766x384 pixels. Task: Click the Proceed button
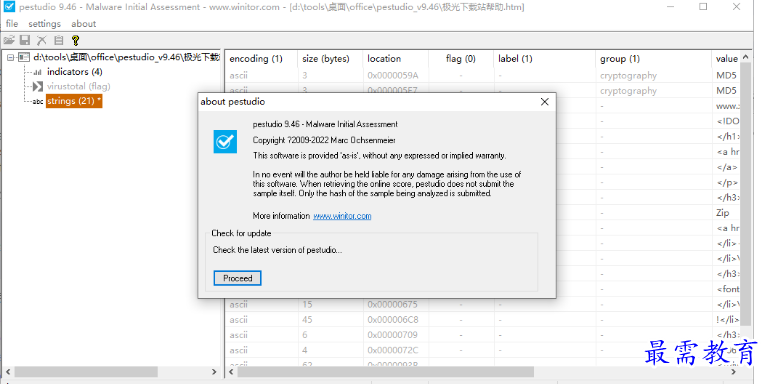pyautogui.click(x=237, y=278)
